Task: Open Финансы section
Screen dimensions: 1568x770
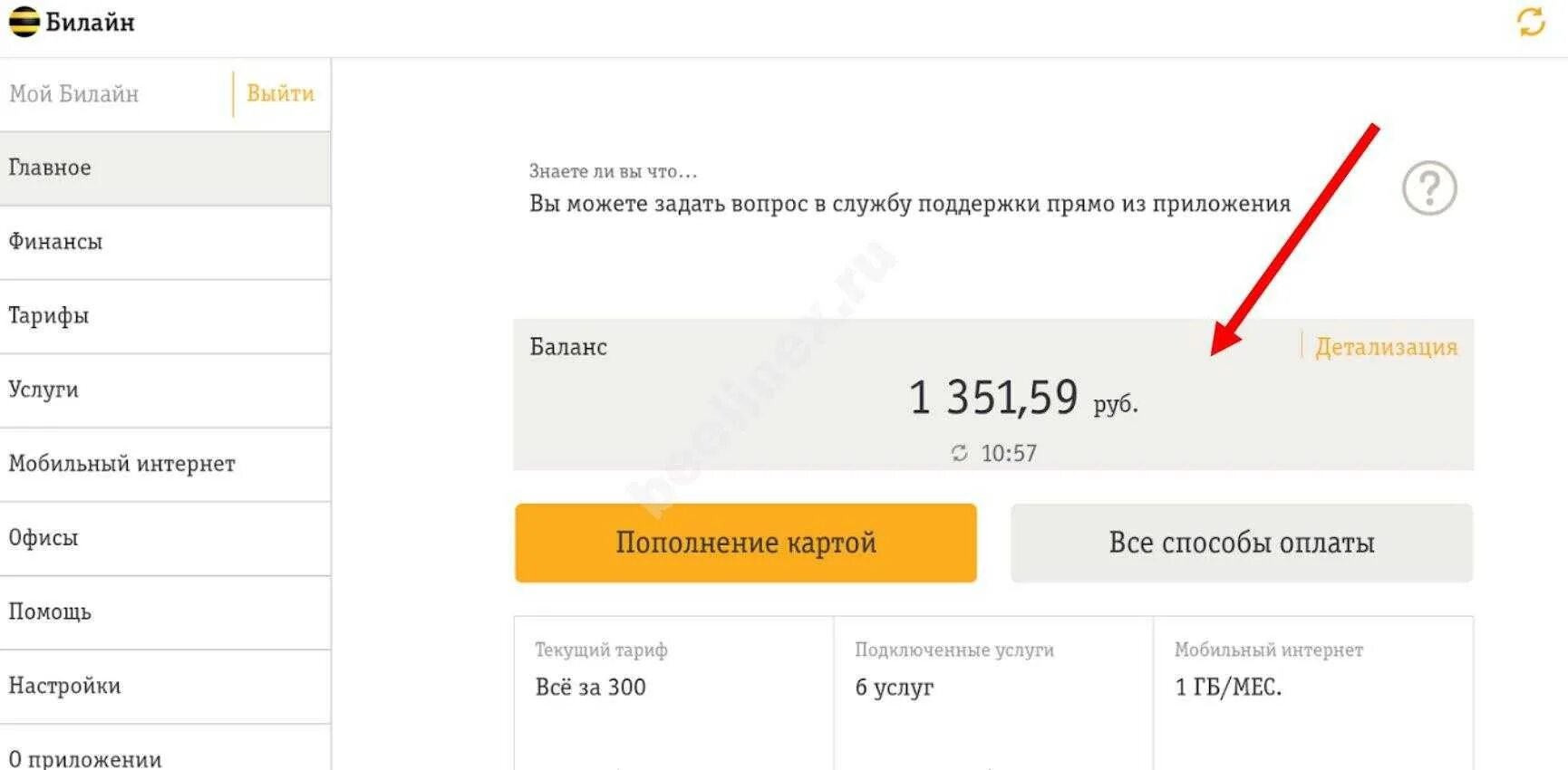Action: 165,243
